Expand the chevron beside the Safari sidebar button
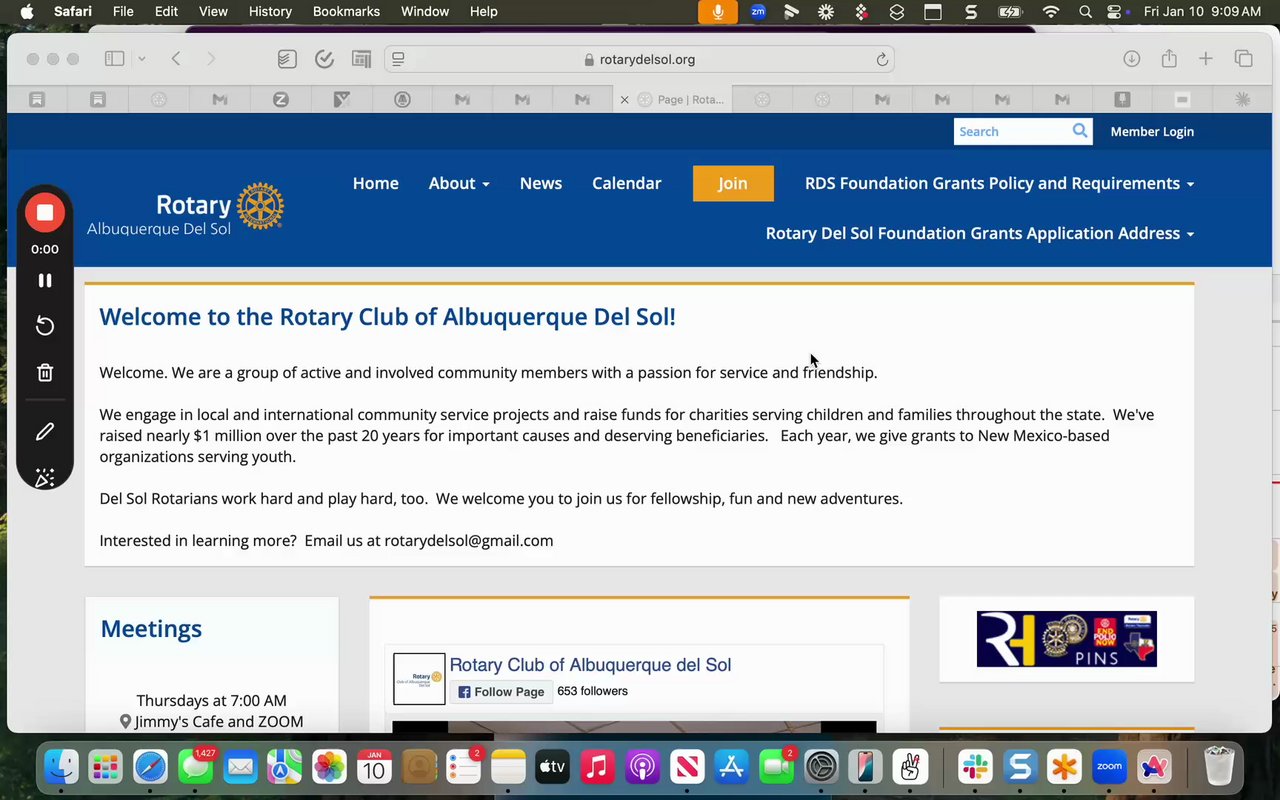 tap(142, 59)
